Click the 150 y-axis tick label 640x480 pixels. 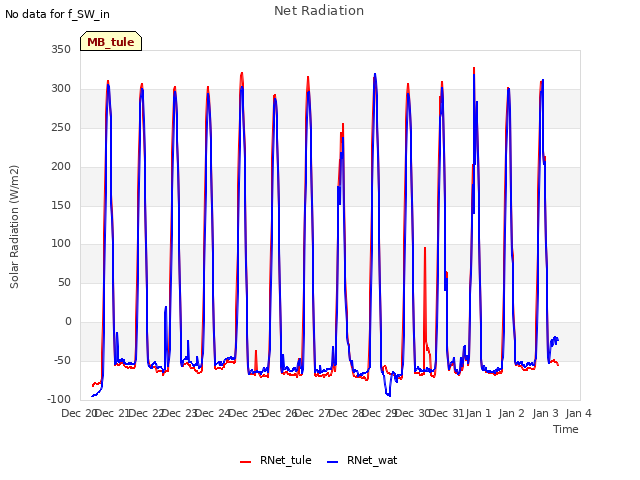pyautogui.click(x=61, y=205)
